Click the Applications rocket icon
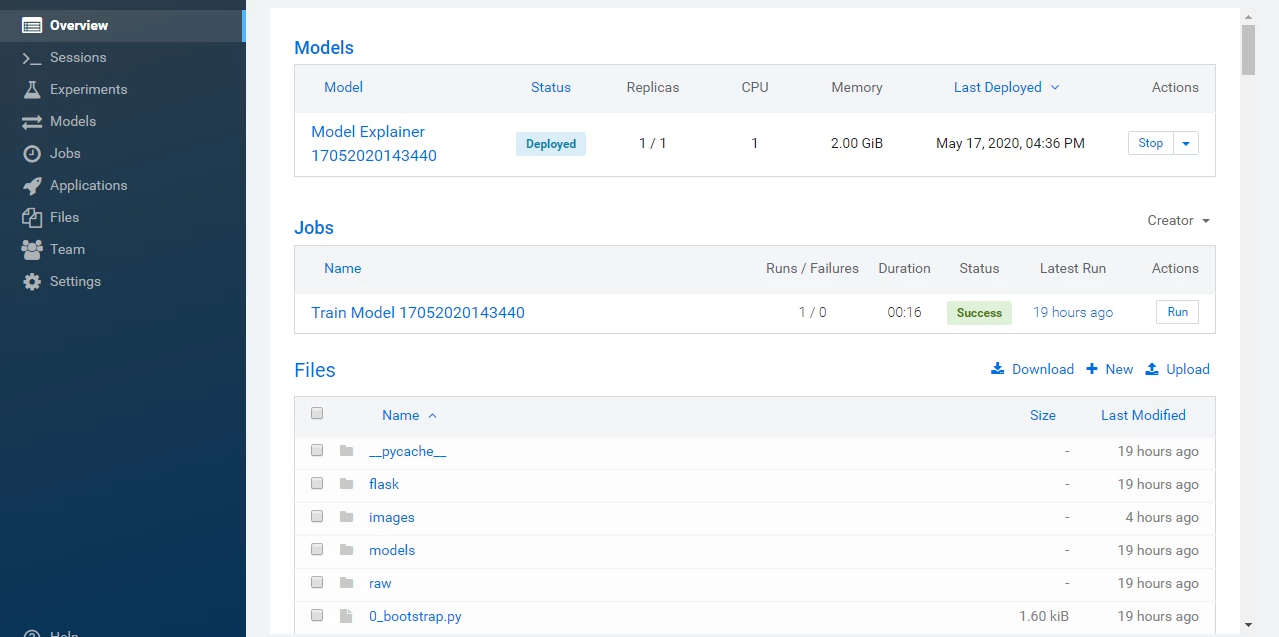The image size is (1279, 637). coord(32,185)
